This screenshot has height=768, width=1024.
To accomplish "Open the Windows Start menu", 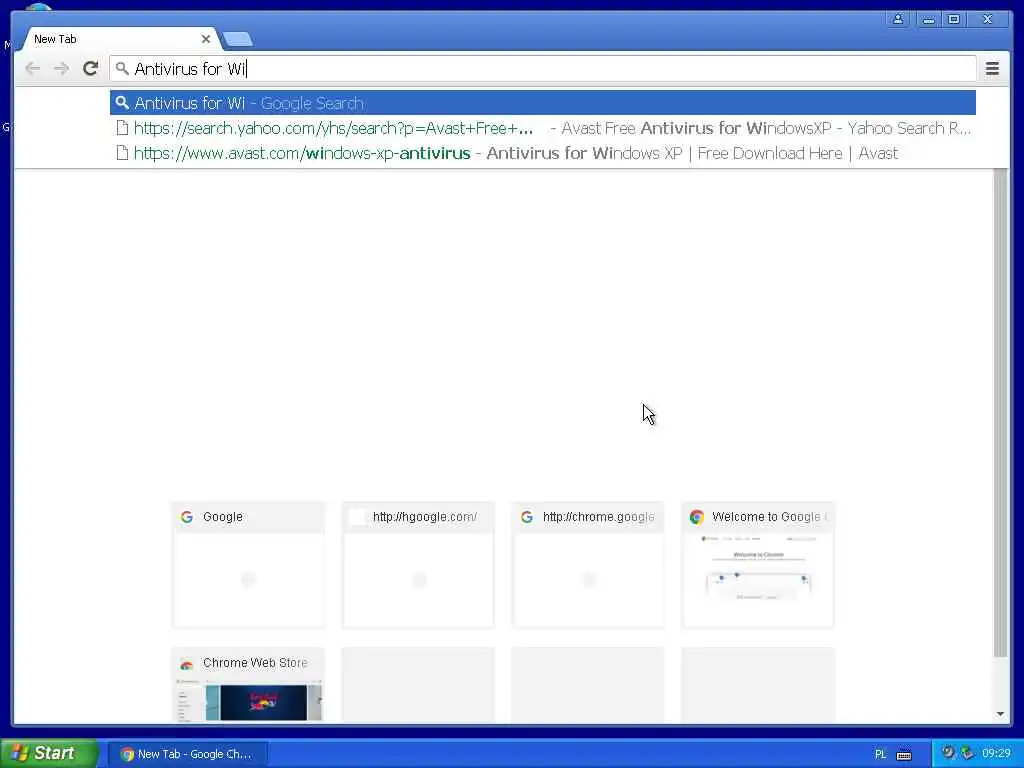I will click(49, 753).
